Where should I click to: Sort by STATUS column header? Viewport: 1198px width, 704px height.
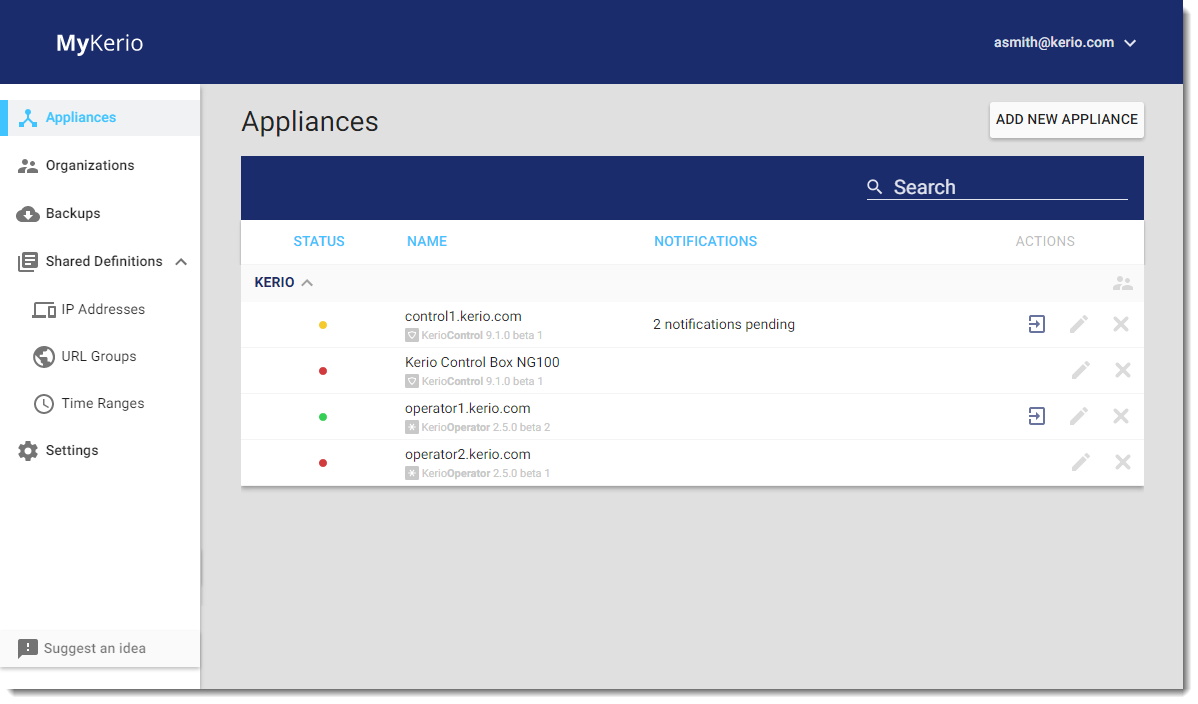pos(319,242)
